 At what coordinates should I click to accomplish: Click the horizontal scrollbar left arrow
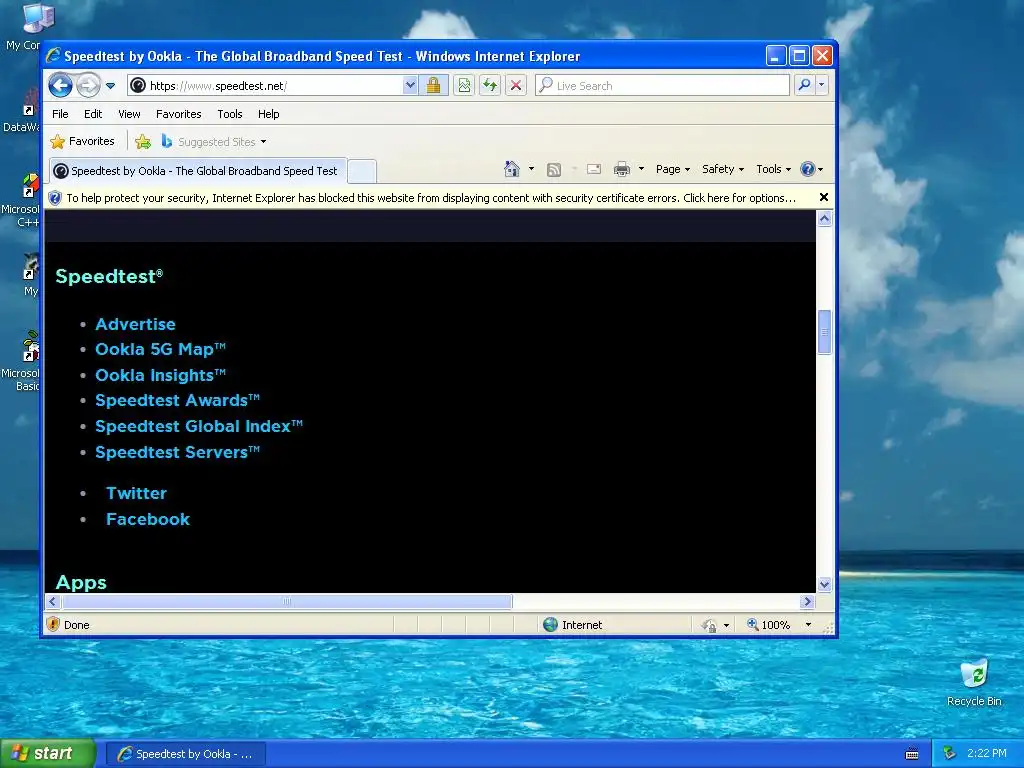pyautogui.click(x=54, y=601)
